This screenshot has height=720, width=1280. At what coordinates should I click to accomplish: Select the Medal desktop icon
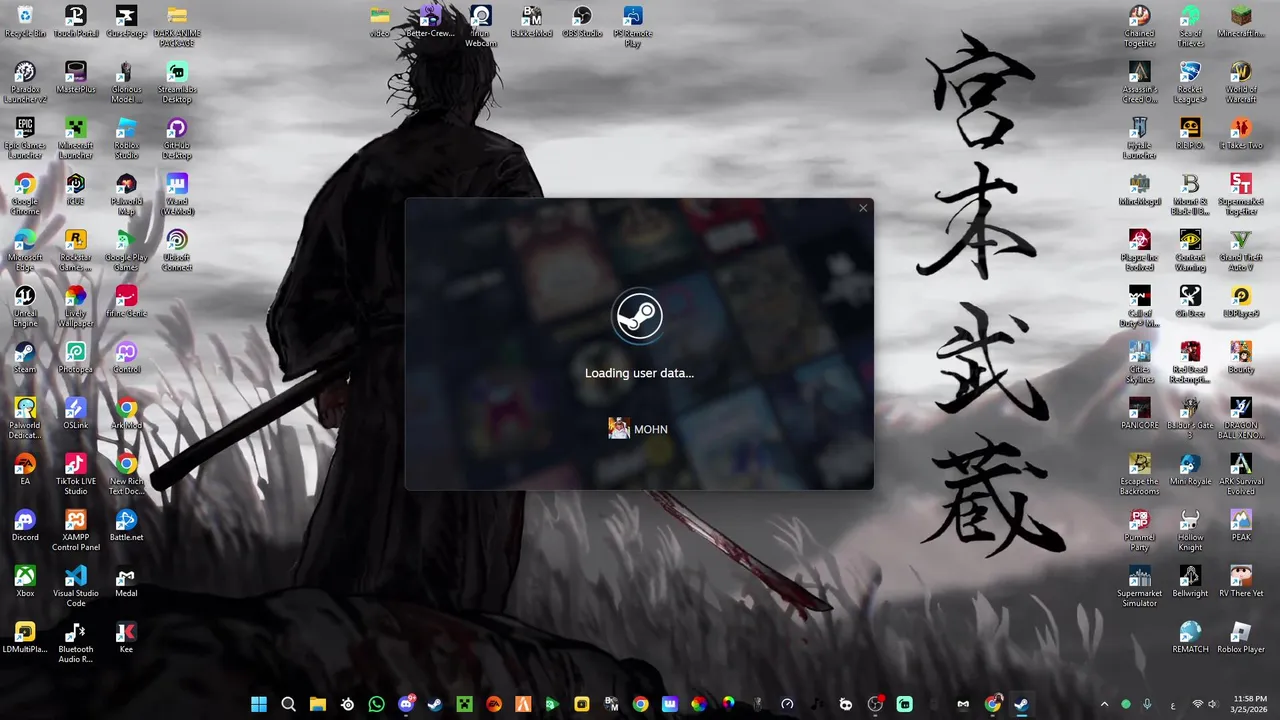coord(126,582)
